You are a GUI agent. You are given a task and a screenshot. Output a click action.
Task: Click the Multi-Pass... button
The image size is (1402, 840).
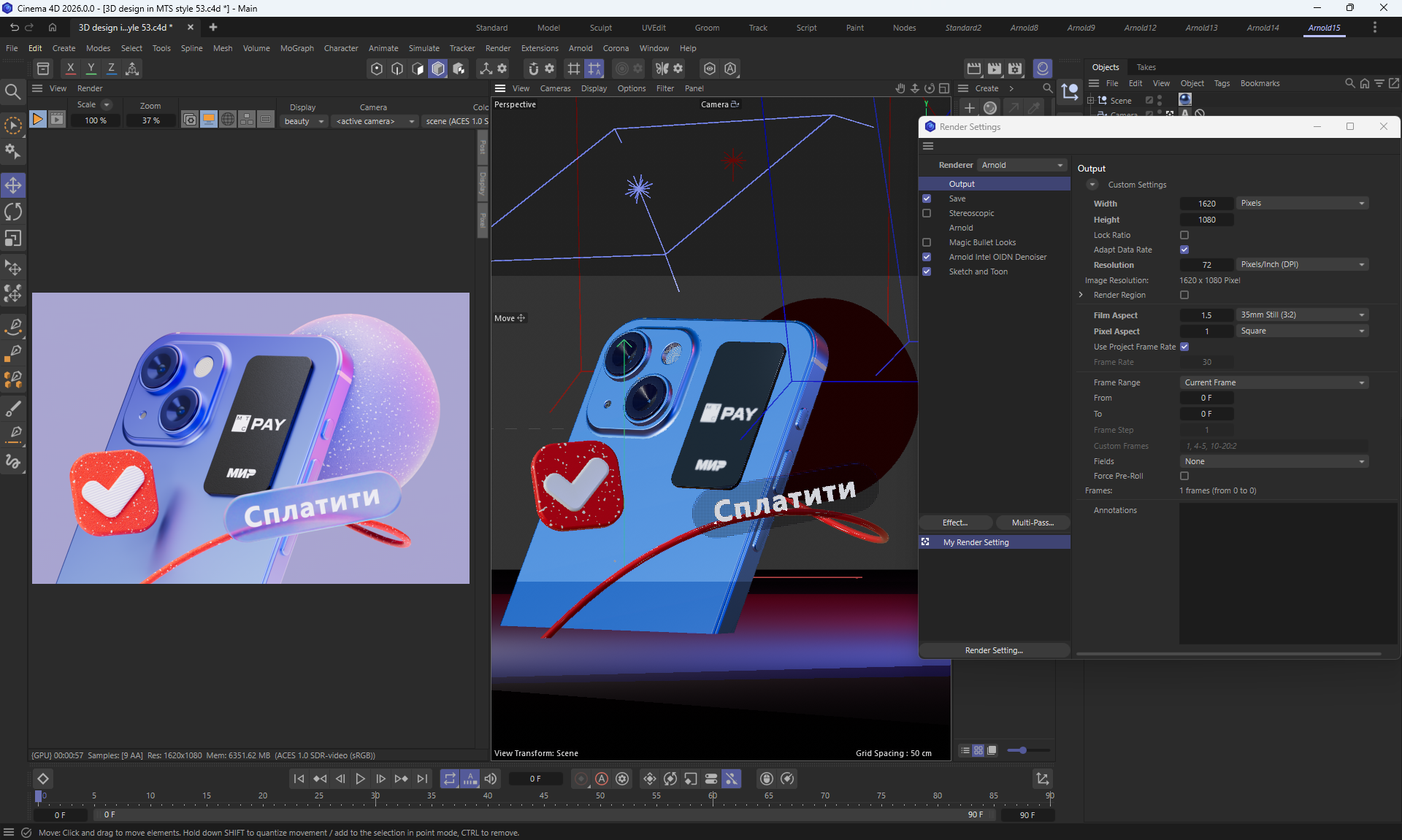1033,523
